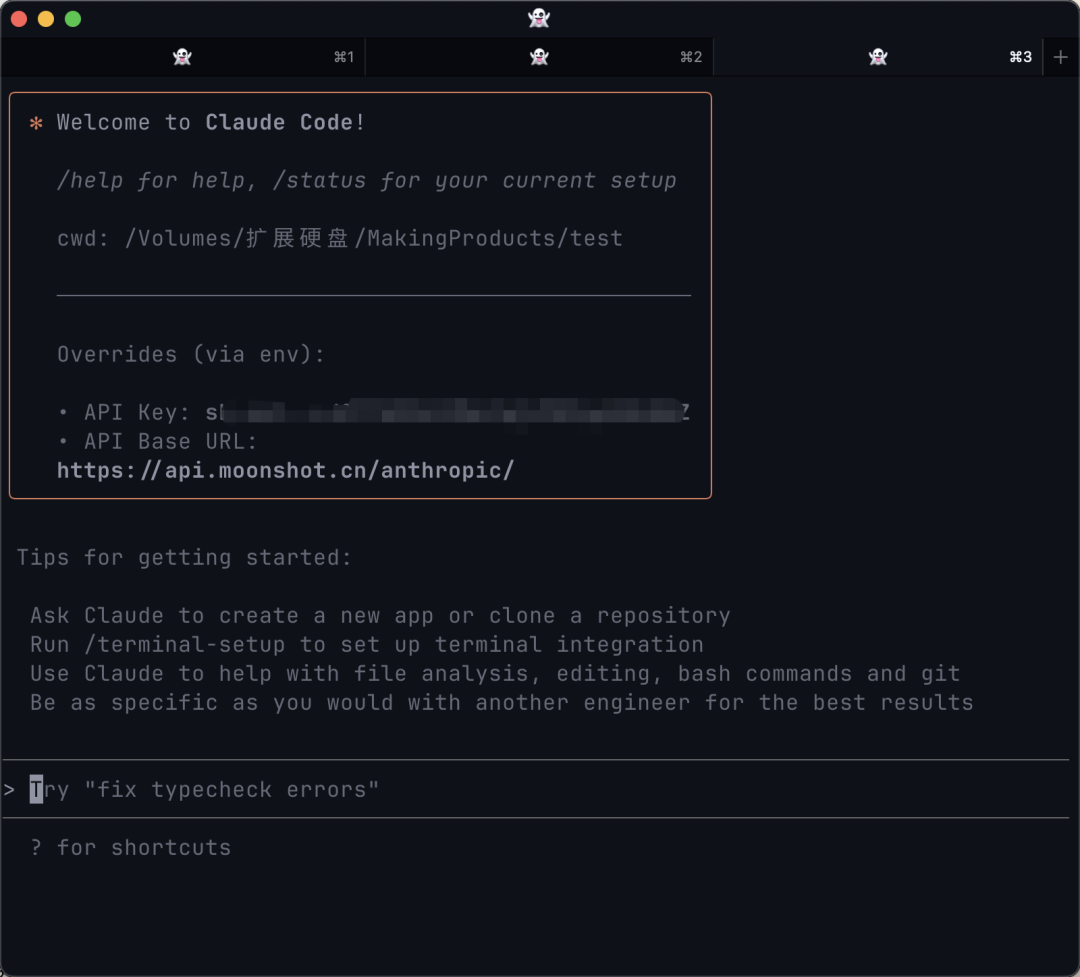Open a new tab with plus button
Screen dimensions: 1080x977
pos(1061,57)
